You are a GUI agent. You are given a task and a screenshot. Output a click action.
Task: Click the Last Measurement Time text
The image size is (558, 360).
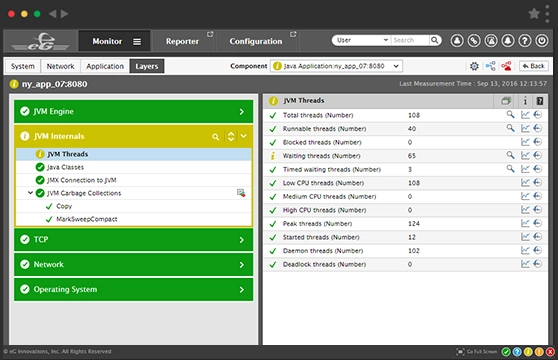coord(473,84)
